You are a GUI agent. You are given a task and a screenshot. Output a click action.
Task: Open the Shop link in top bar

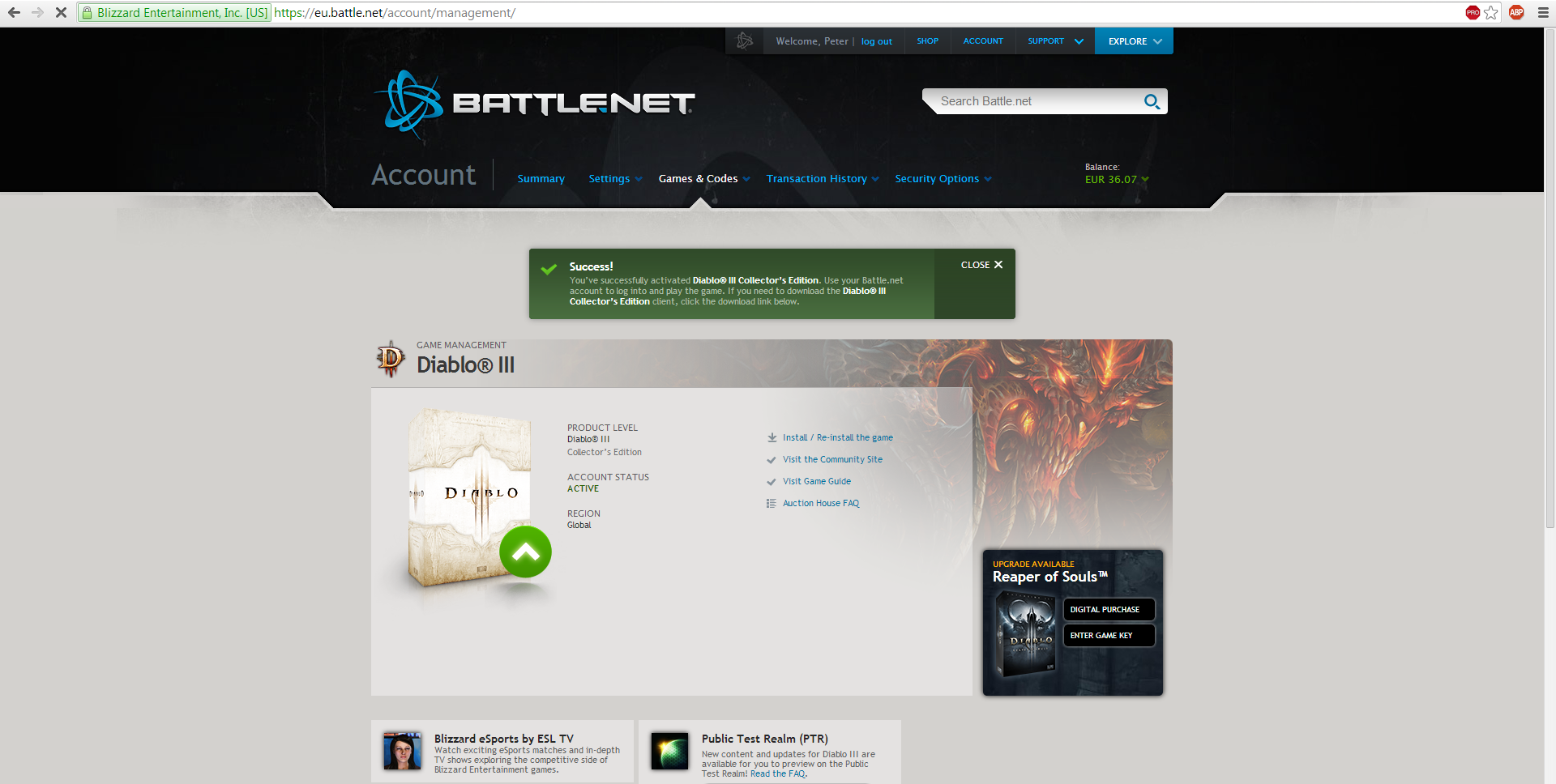[927, 40]
